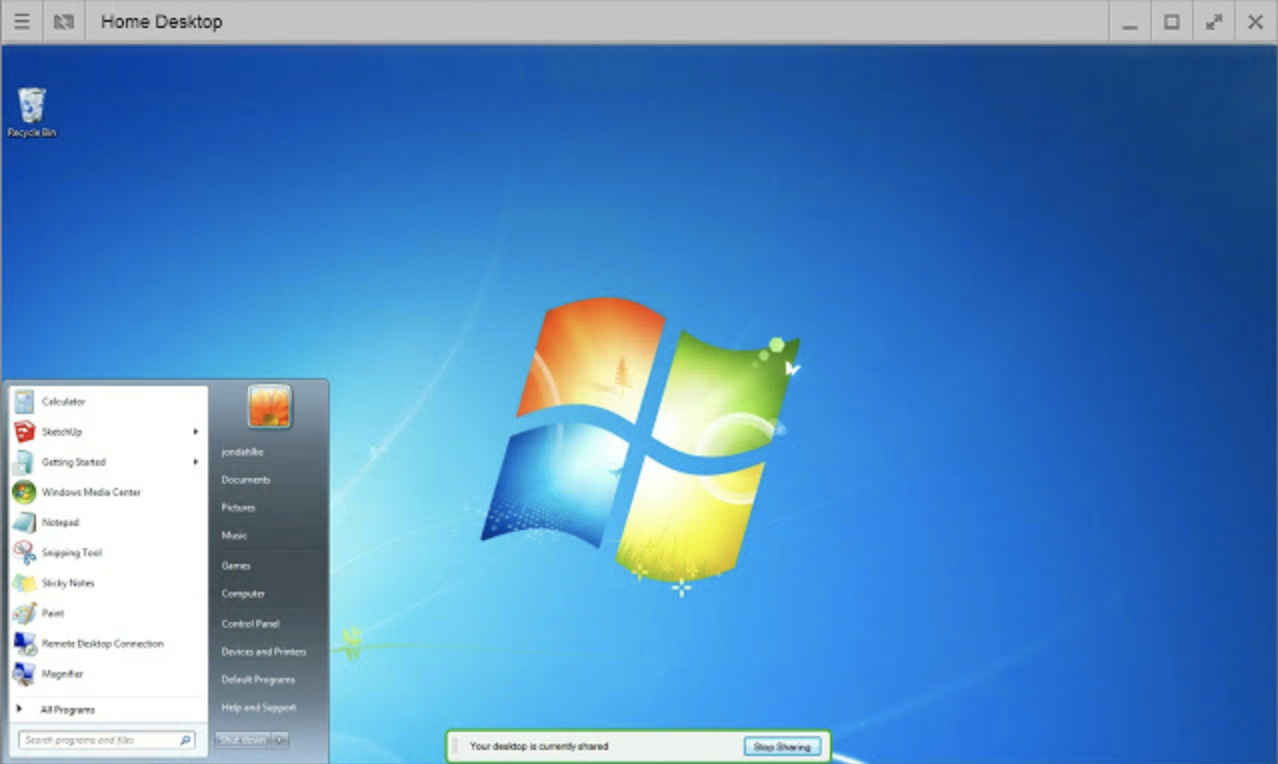The height and width of the screenshot is (764, 1278).
Task: Open Sticky Notes
Action: click(108, 583)
